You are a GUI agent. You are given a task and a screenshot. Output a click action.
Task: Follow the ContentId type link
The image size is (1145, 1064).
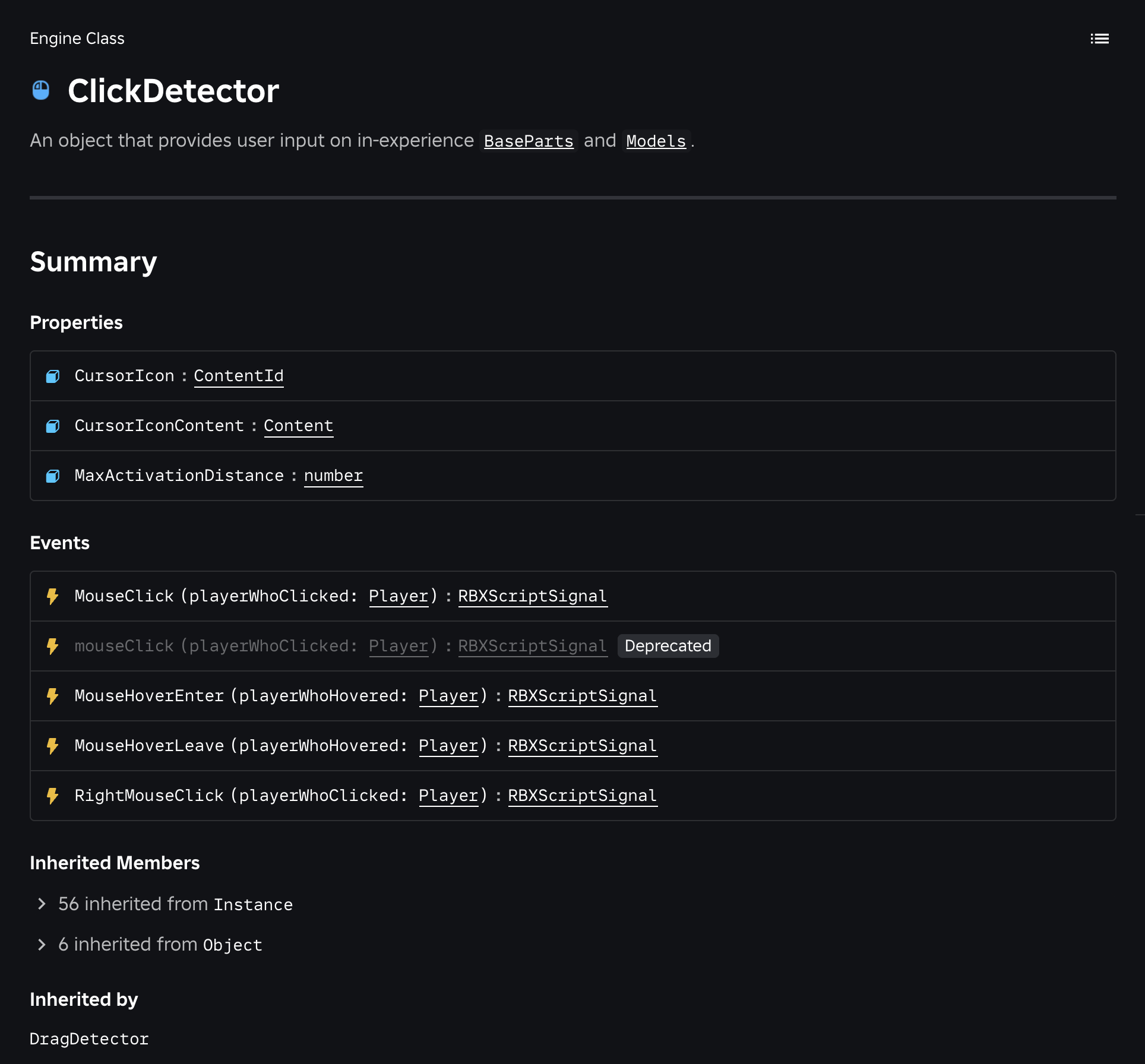click(238, 376)
